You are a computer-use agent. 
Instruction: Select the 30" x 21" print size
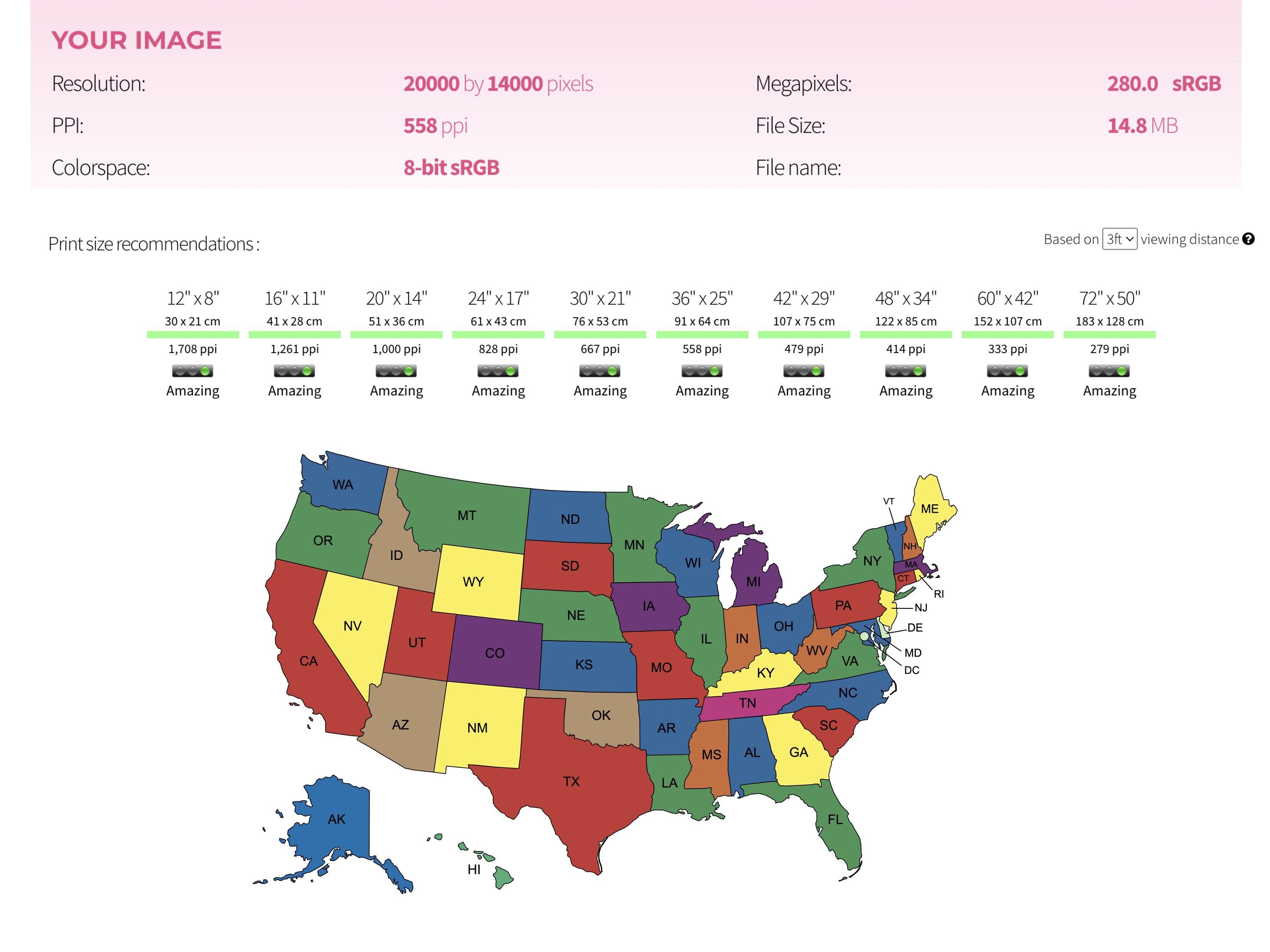[600, 298]
